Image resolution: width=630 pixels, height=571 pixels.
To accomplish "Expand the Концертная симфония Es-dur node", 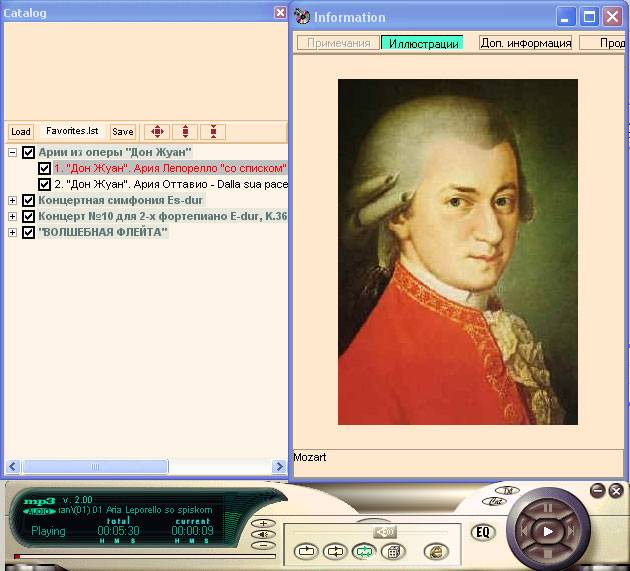I will click(x=12, y=200).
